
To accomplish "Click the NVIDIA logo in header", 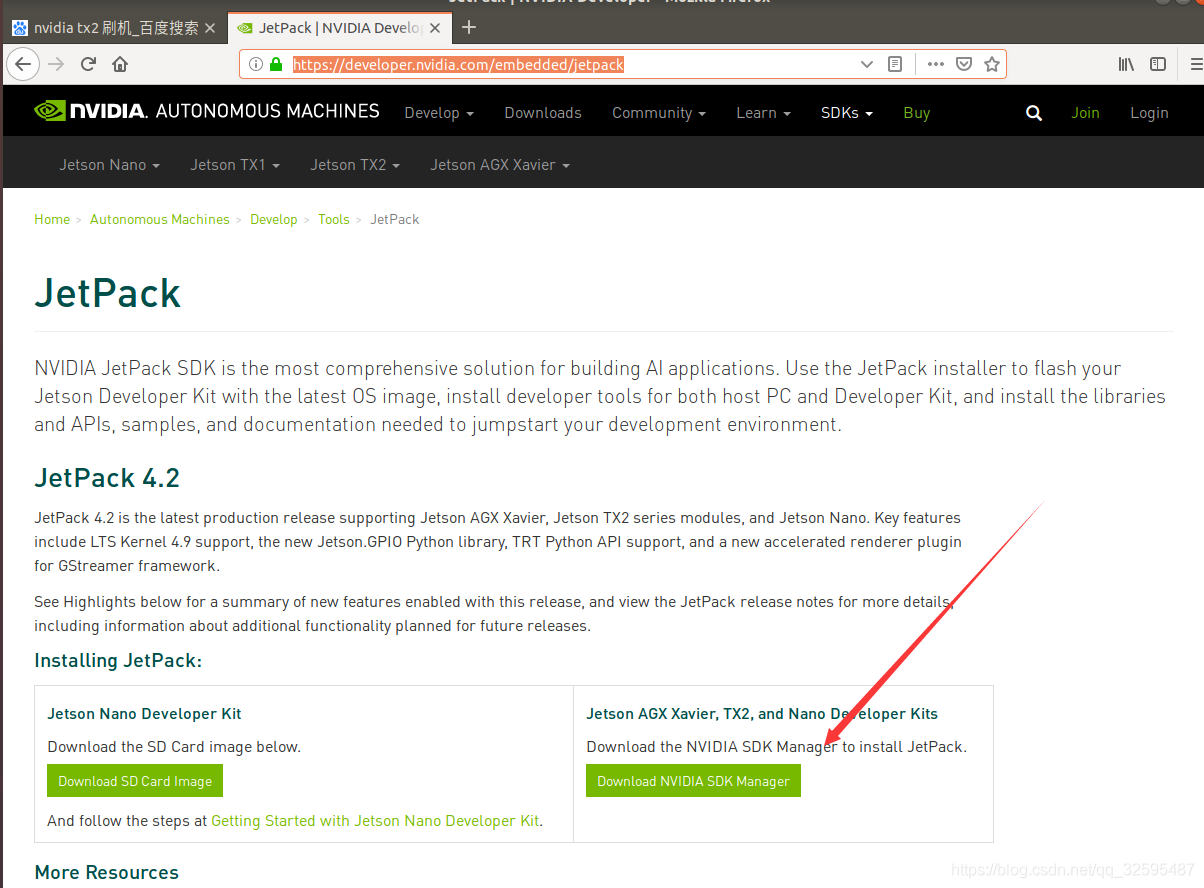I will (90, 111).
